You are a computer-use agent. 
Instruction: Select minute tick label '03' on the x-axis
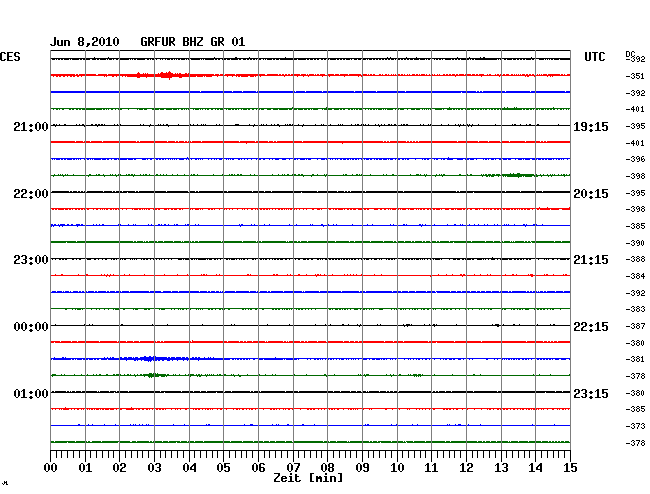[154, 468]
